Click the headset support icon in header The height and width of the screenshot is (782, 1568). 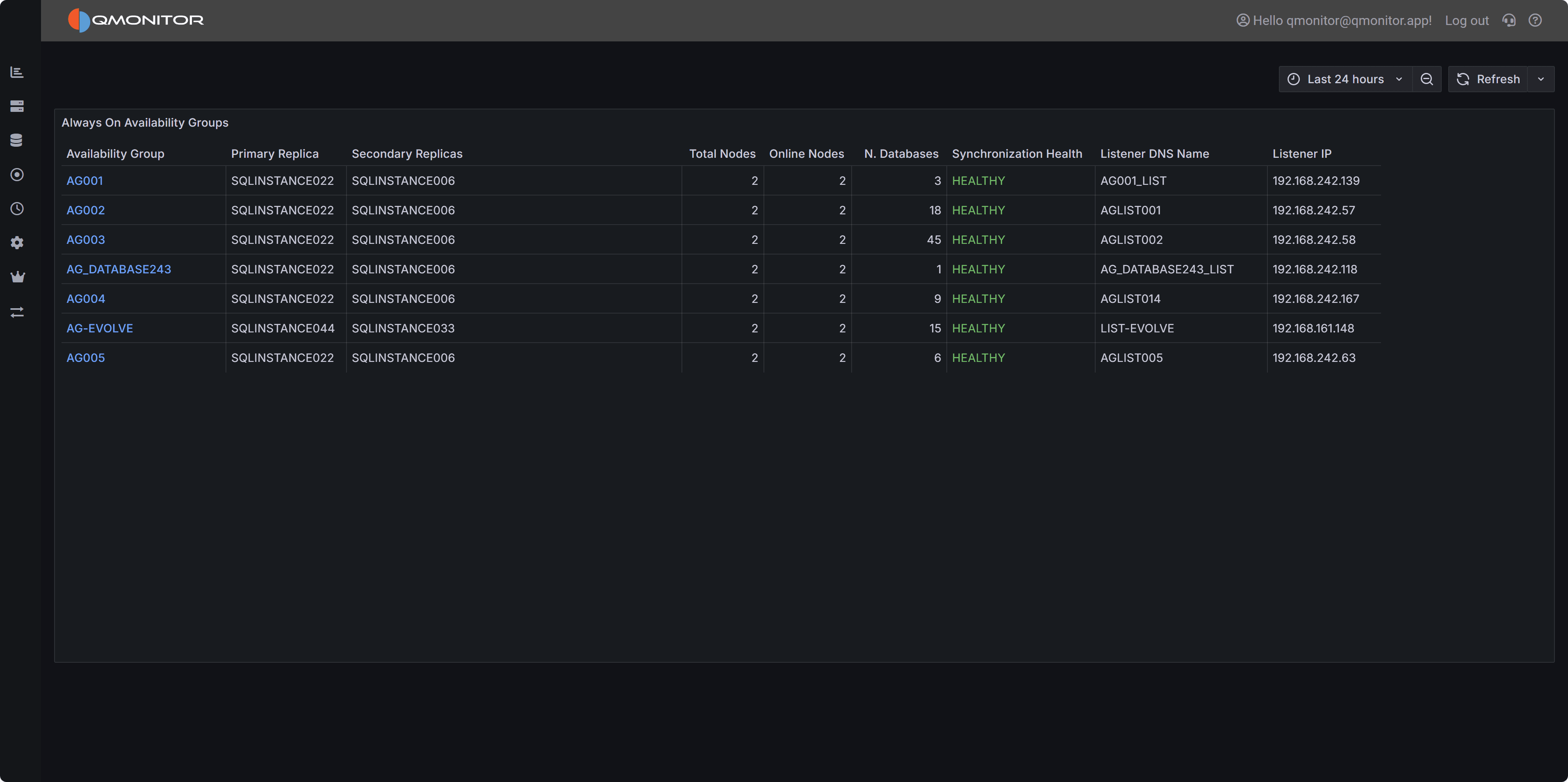click(1509, 20)
